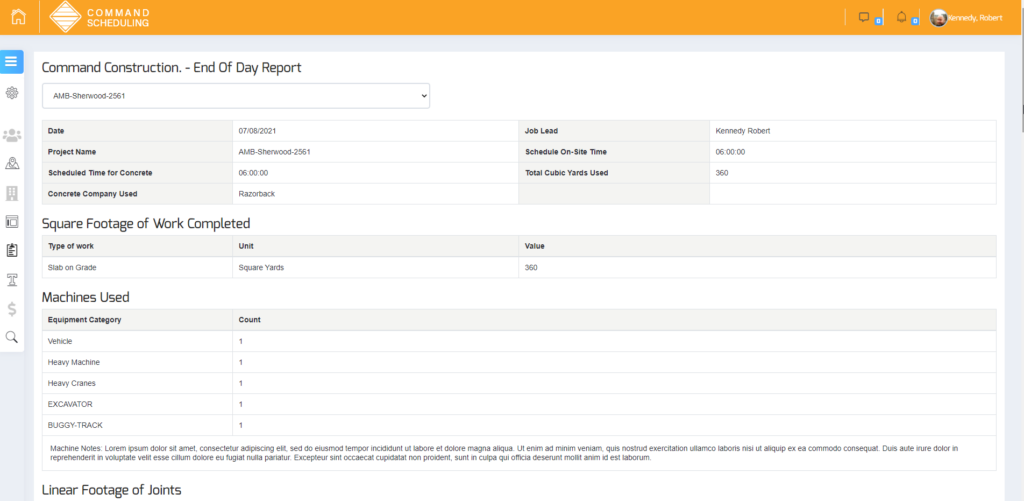Image resolution: width=1024 pixels, height=501 pixels.
Task: Toggle the hamburger menu in the sidebar
Action: (x=12, y=62)
